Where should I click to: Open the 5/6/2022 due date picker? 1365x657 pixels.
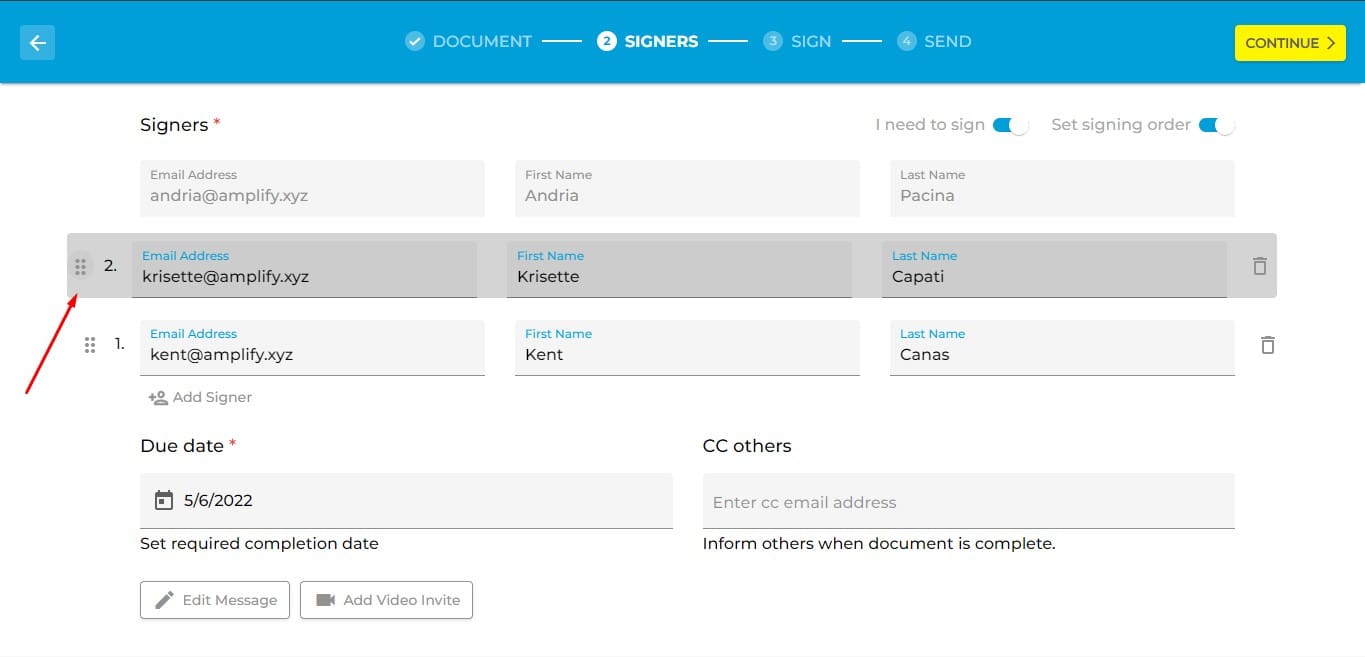pos(406,500)
